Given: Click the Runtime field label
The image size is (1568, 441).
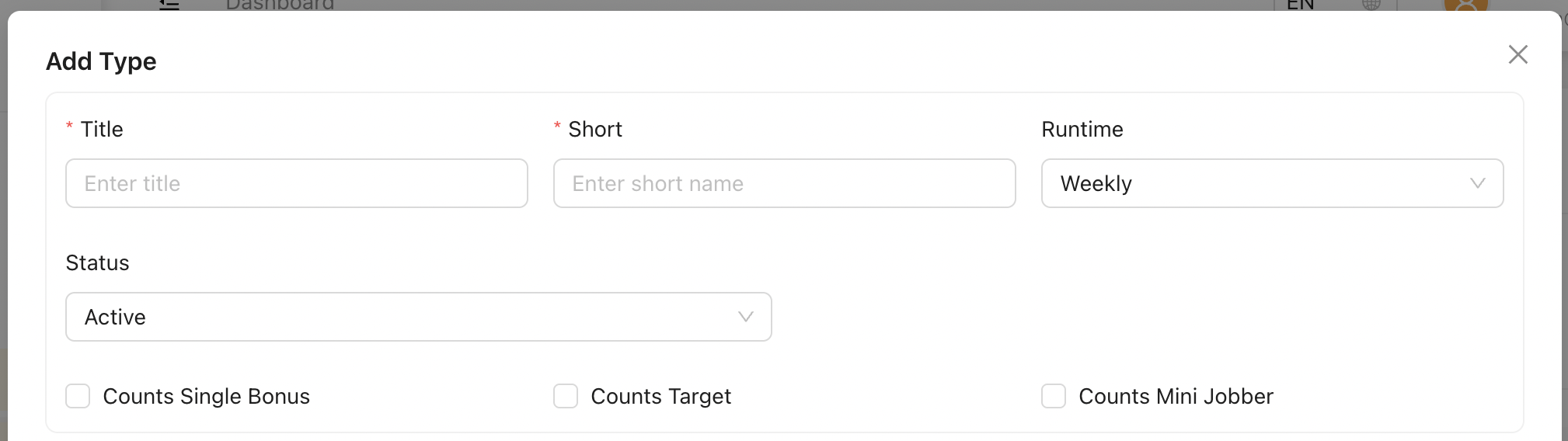Looking at the screenshot, I should 1082,129.
